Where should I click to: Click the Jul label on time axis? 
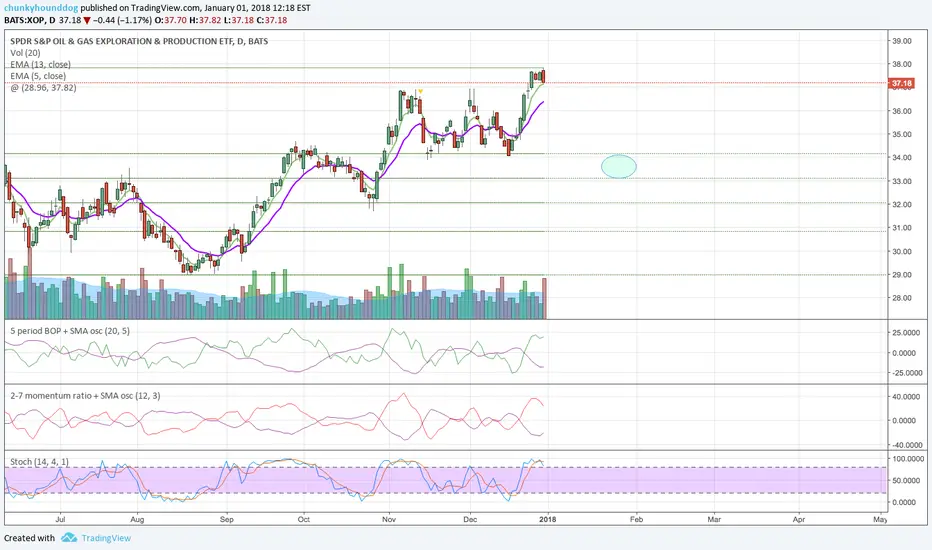point(60,519)
